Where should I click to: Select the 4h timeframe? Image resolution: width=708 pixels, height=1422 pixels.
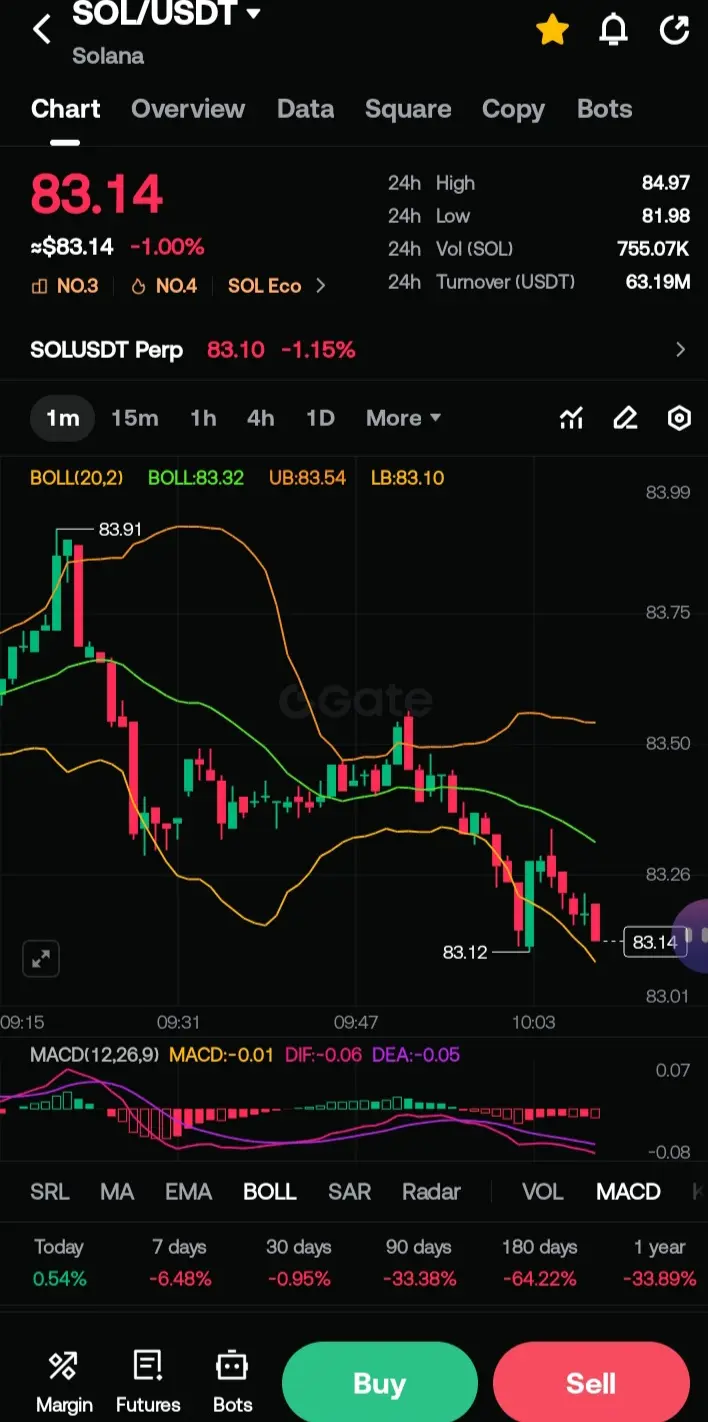click(x=260, y=418)
